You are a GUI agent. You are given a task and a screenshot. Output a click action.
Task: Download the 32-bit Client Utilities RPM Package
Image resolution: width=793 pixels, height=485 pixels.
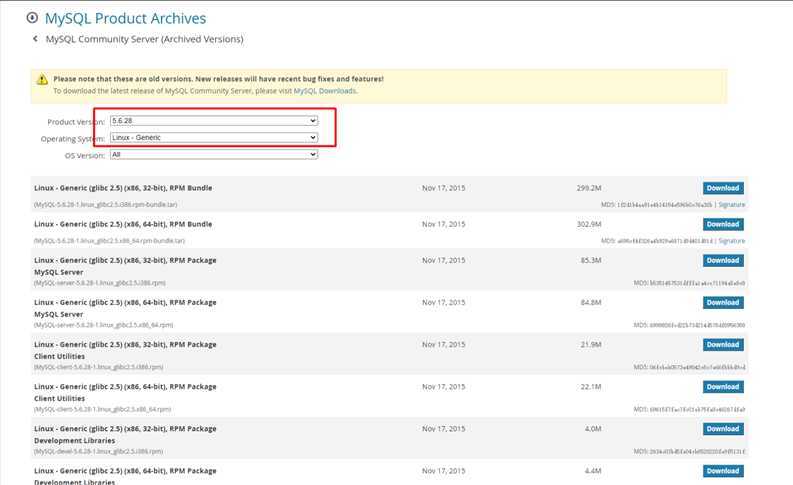(x=723, y=344)
